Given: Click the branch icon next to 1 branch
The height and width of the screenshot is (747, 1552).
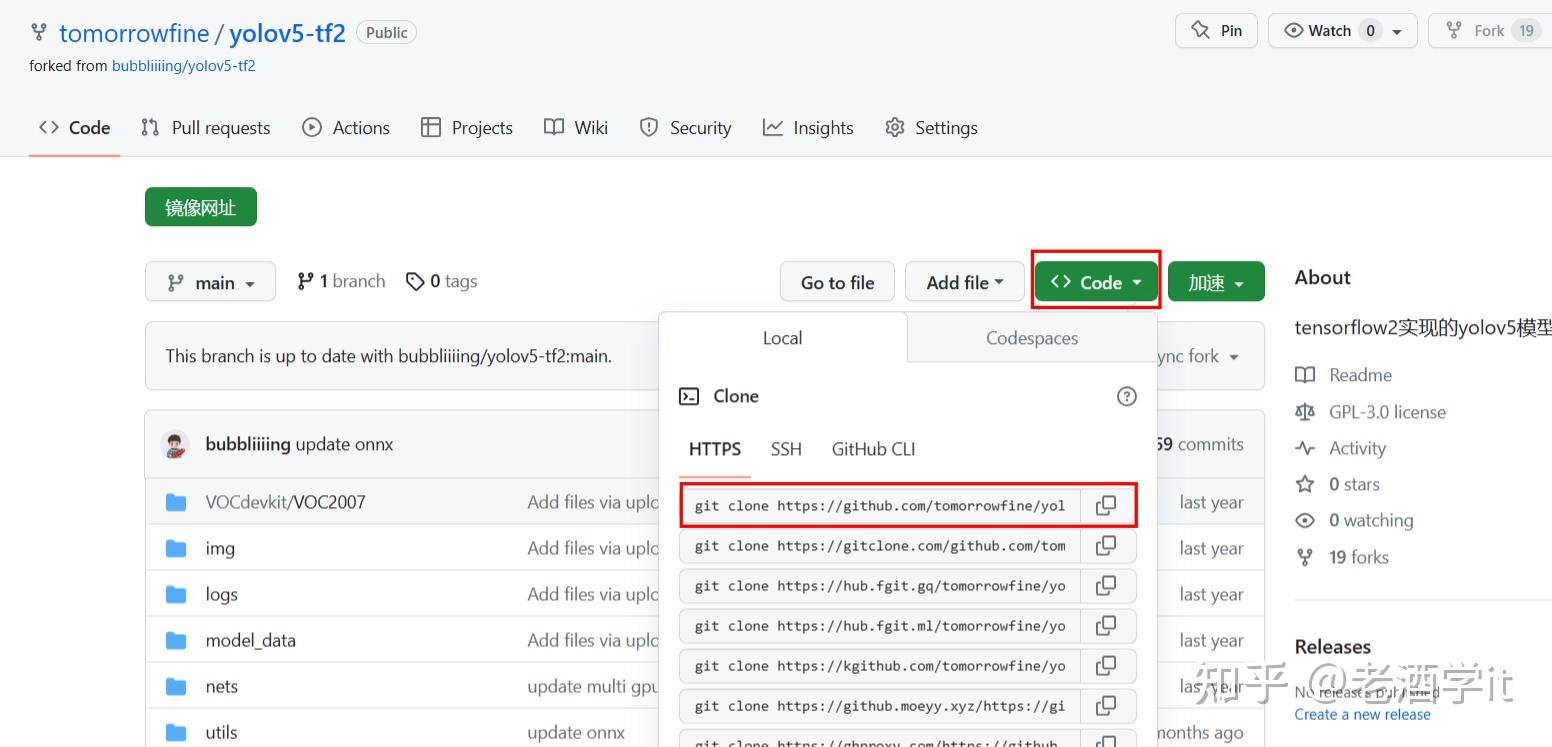Looking at the screenshot, I should (306, 281).
